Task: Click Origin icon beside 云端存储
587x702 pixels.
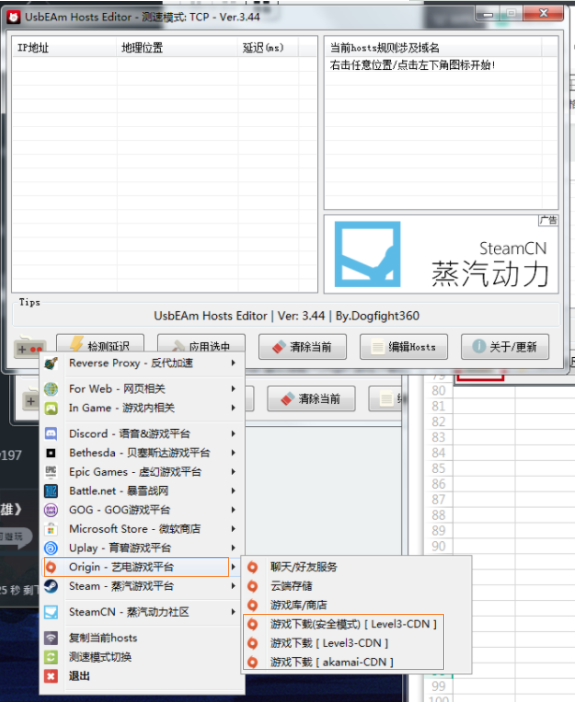Action: (x=253, y=586)
